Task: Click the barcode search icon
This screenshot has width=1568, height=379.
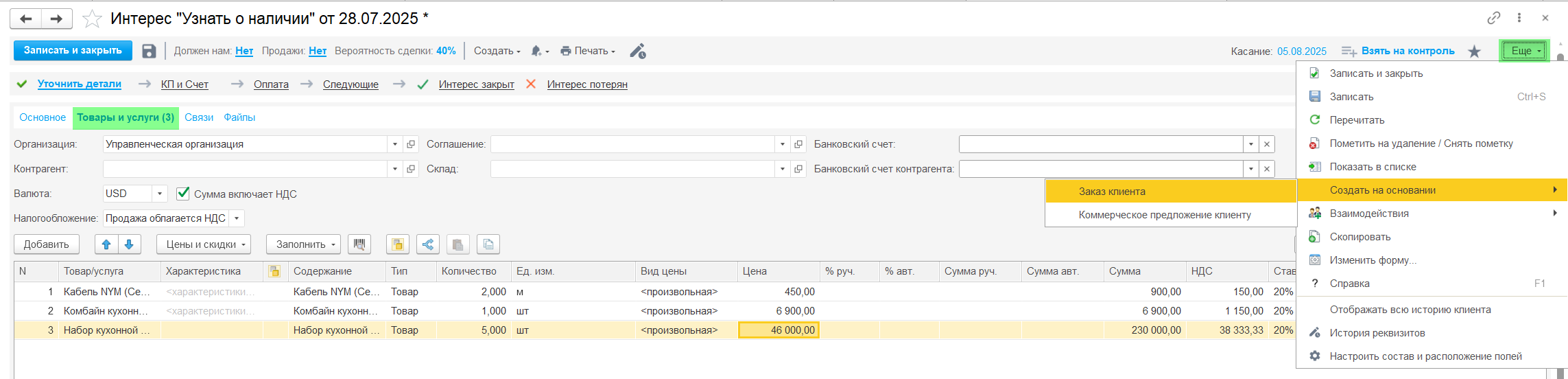Action: pos(359,244)
